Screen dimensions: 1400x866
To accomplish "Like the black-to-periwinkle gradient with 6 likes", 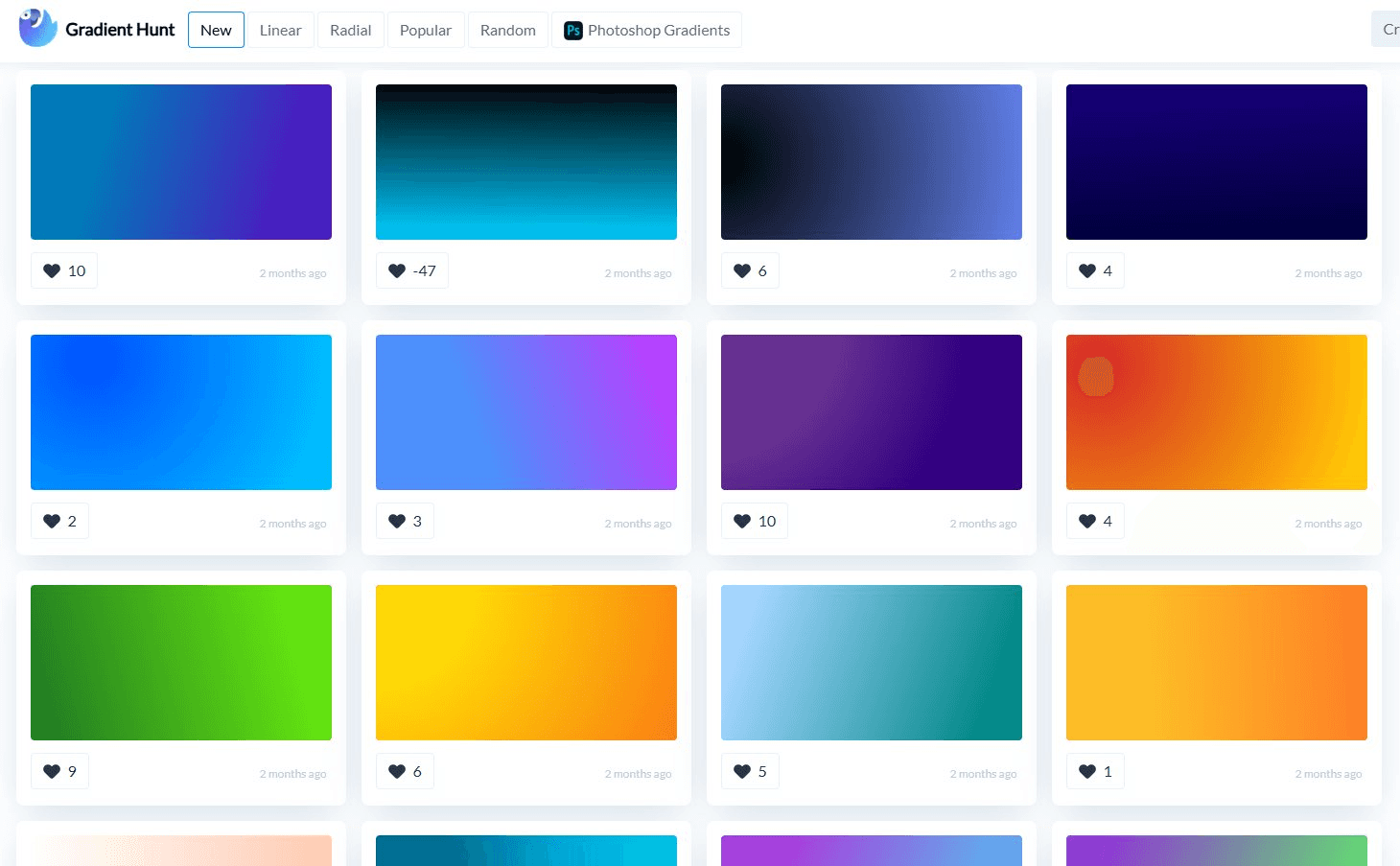I will click(x=750, y=270).
